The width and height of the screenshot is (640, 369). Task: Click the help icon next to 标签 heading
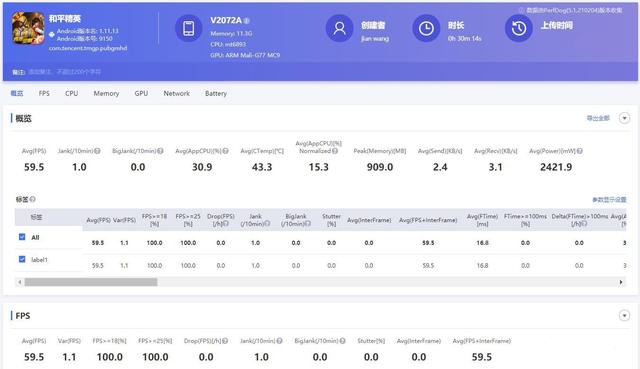33,199
